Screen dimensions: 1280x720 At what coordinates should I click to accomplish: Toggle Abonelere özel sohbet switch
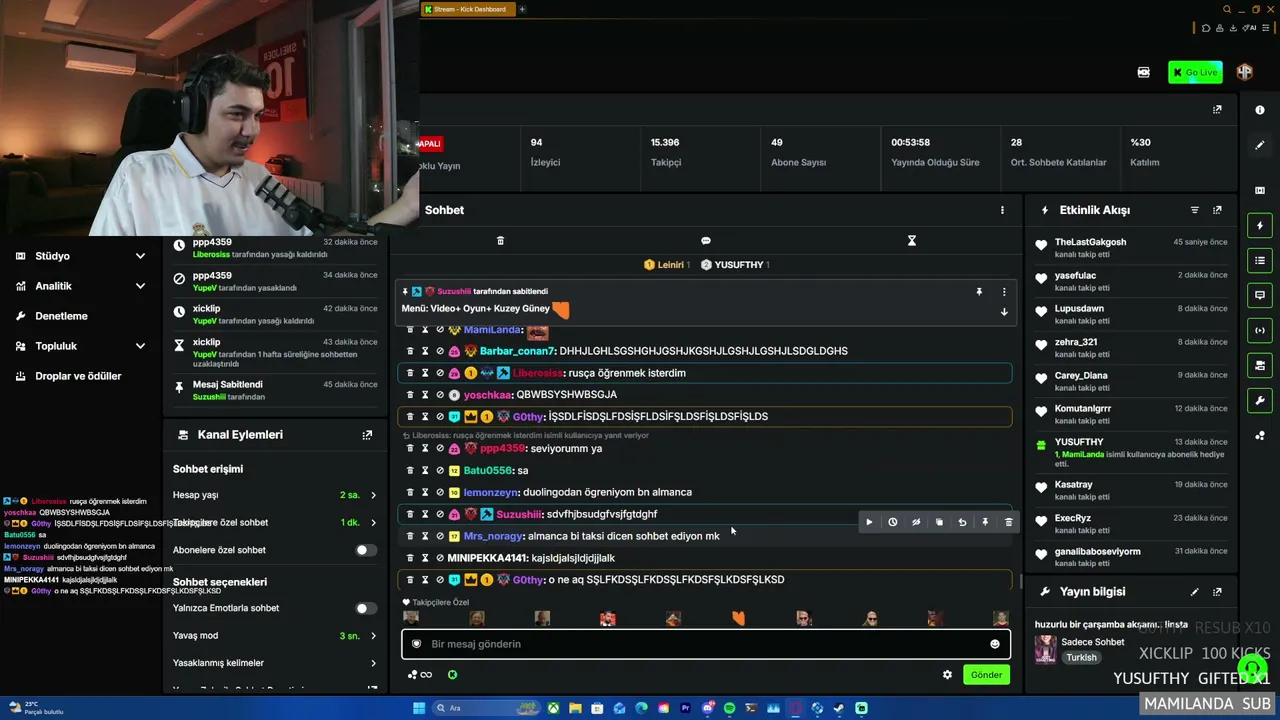(366, 550)
